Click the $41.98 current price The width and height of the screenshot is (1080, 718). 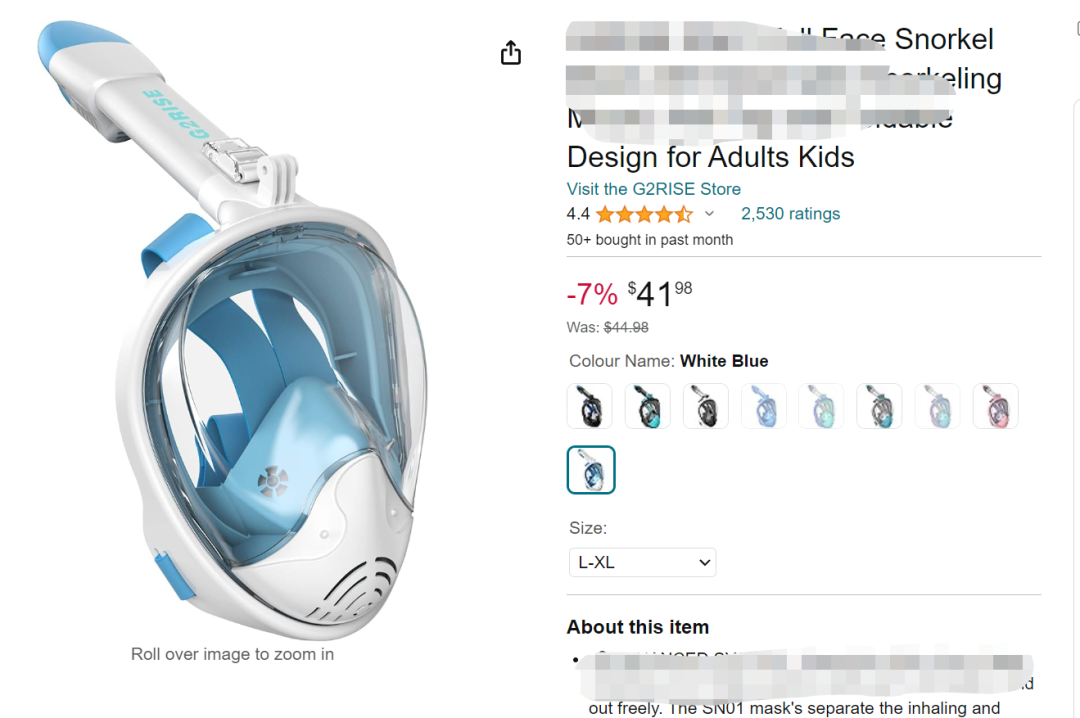tap(660, 295)
